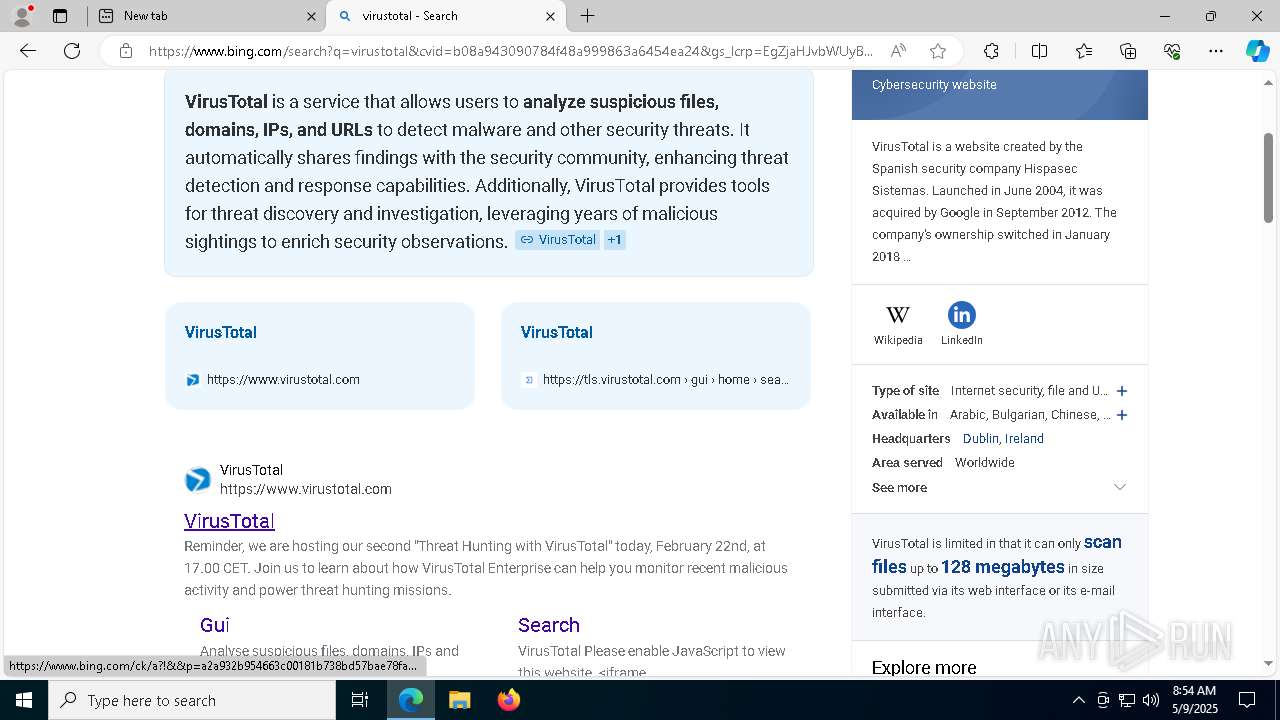
Task: Open the Search sublink
Action: click(x=549, y=625)
